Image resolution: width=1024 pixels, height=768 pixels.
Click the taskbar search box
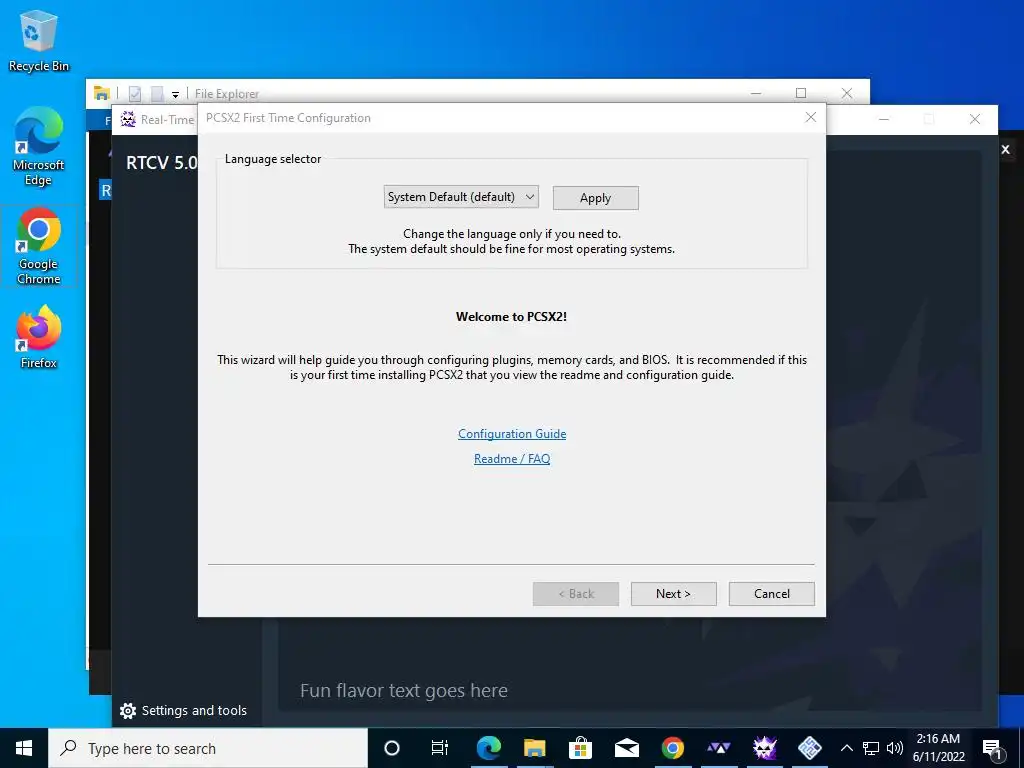(208, 748)
